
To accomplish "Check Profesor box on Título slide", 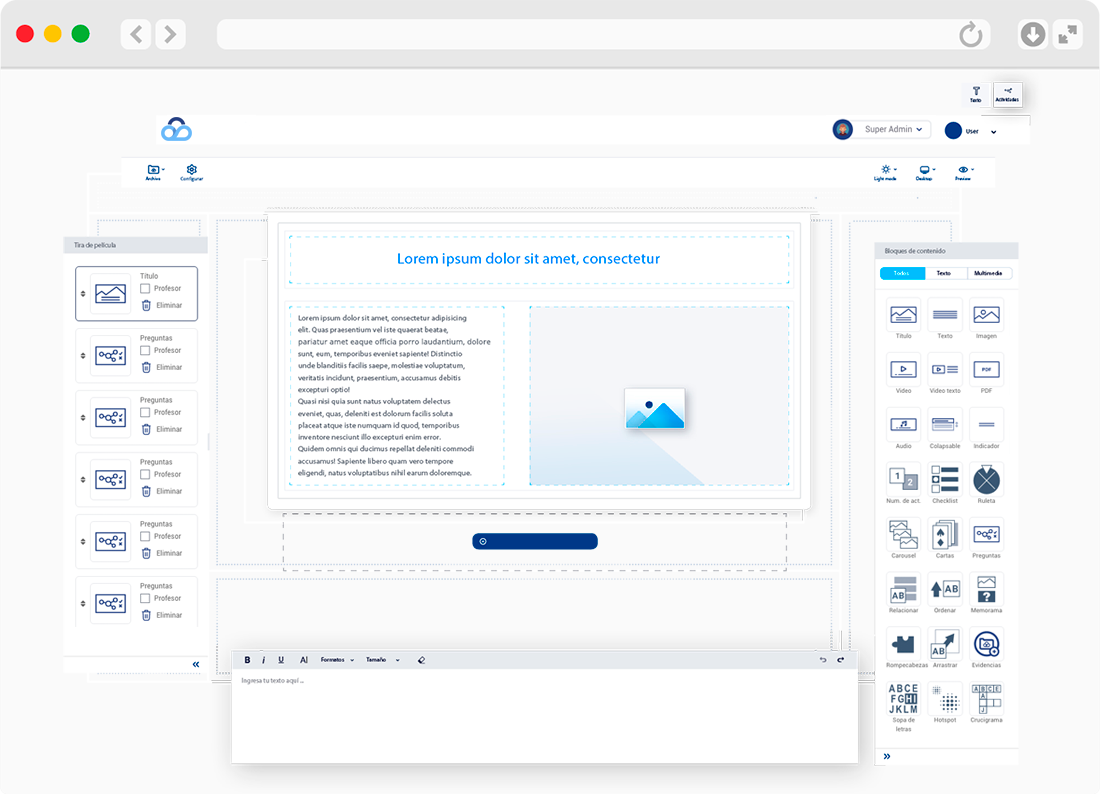I will tap(146, 289).
